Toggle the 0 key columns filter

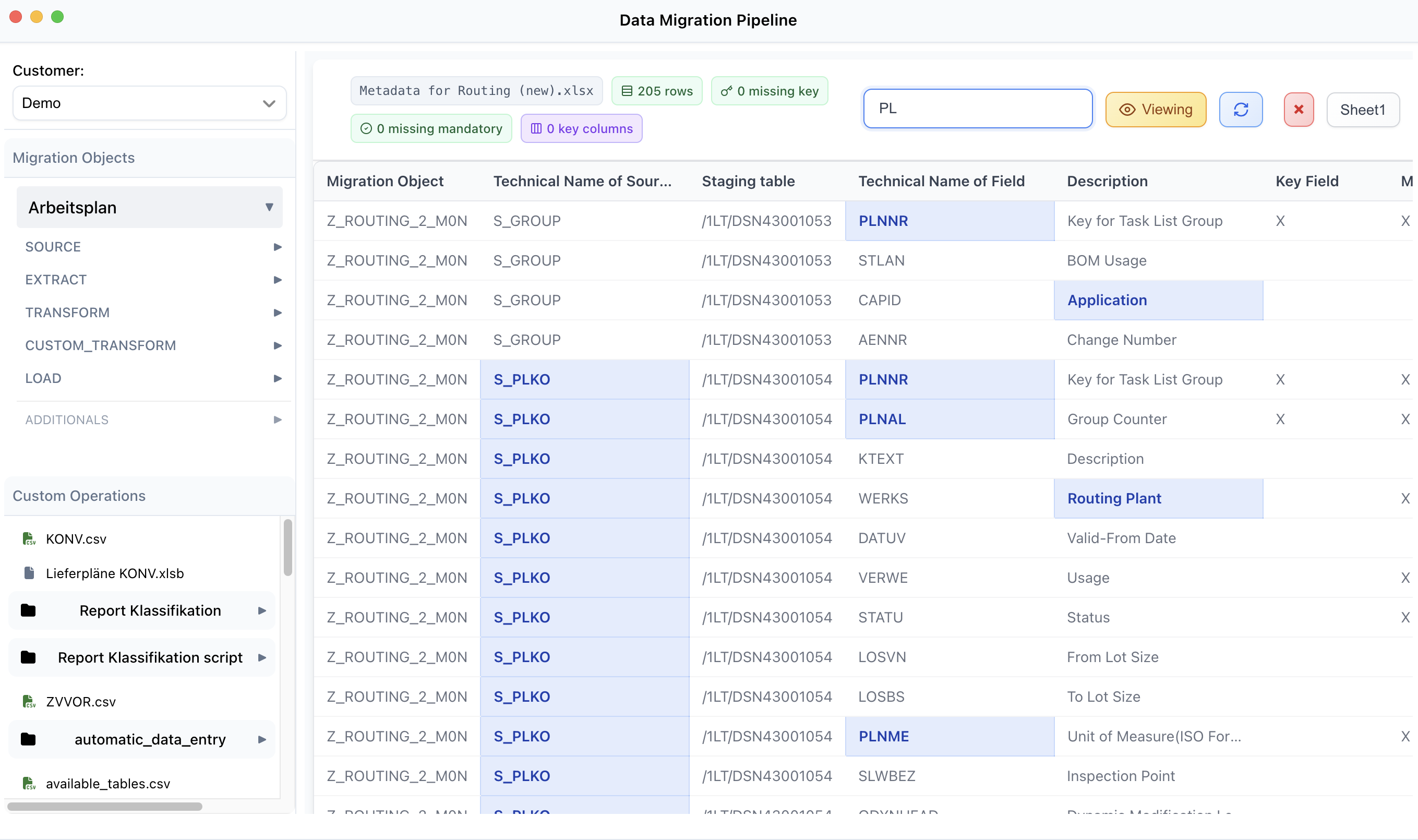point(581,128)
